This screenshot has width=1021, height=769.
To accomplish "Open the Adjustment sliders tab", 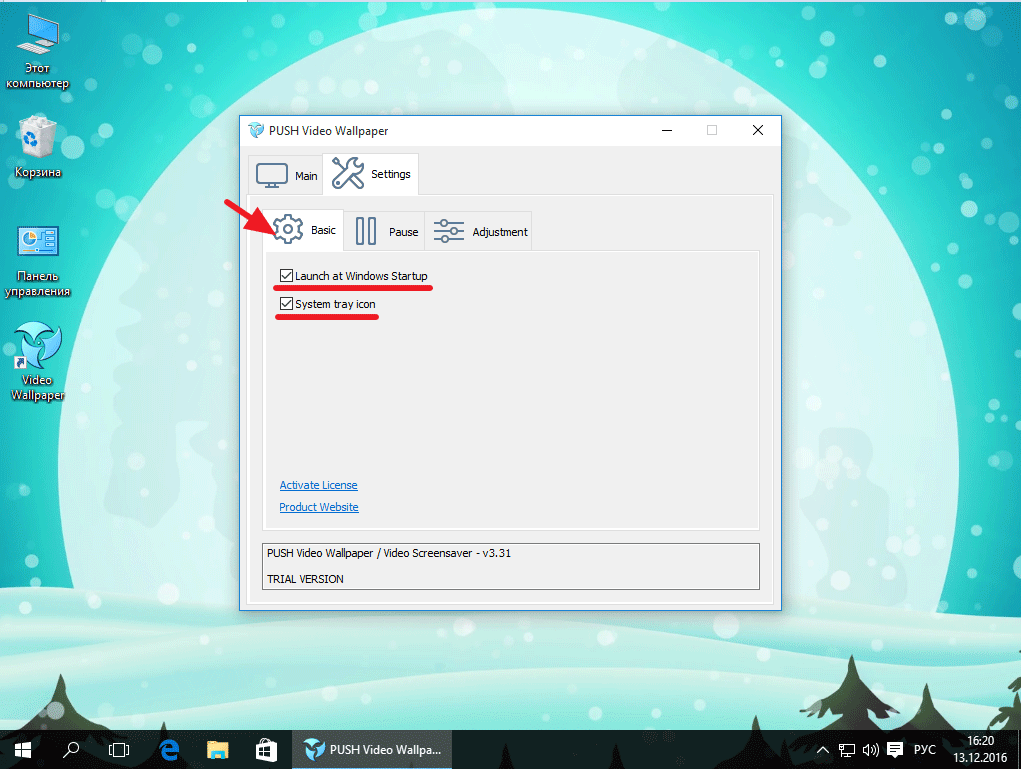I will pyautogui.click(x=479, y=231).
